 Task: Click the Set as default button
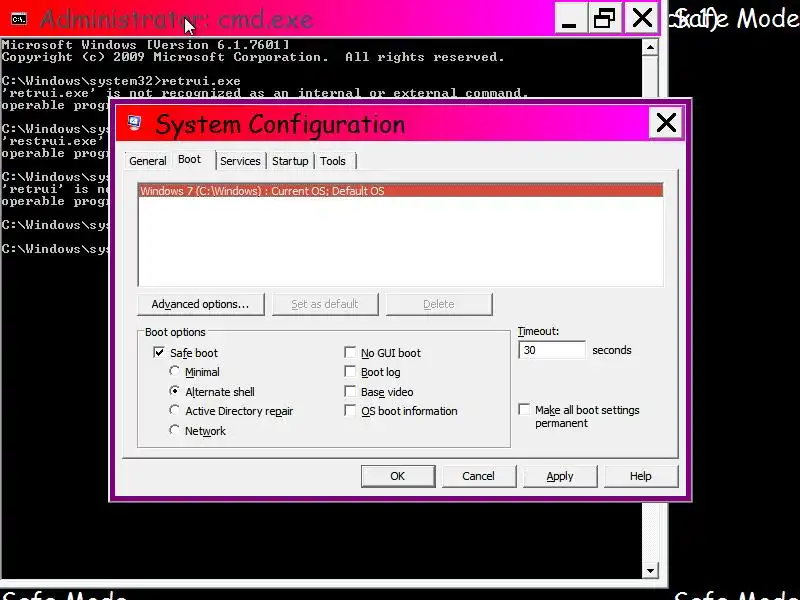click(x=325, y=304)
